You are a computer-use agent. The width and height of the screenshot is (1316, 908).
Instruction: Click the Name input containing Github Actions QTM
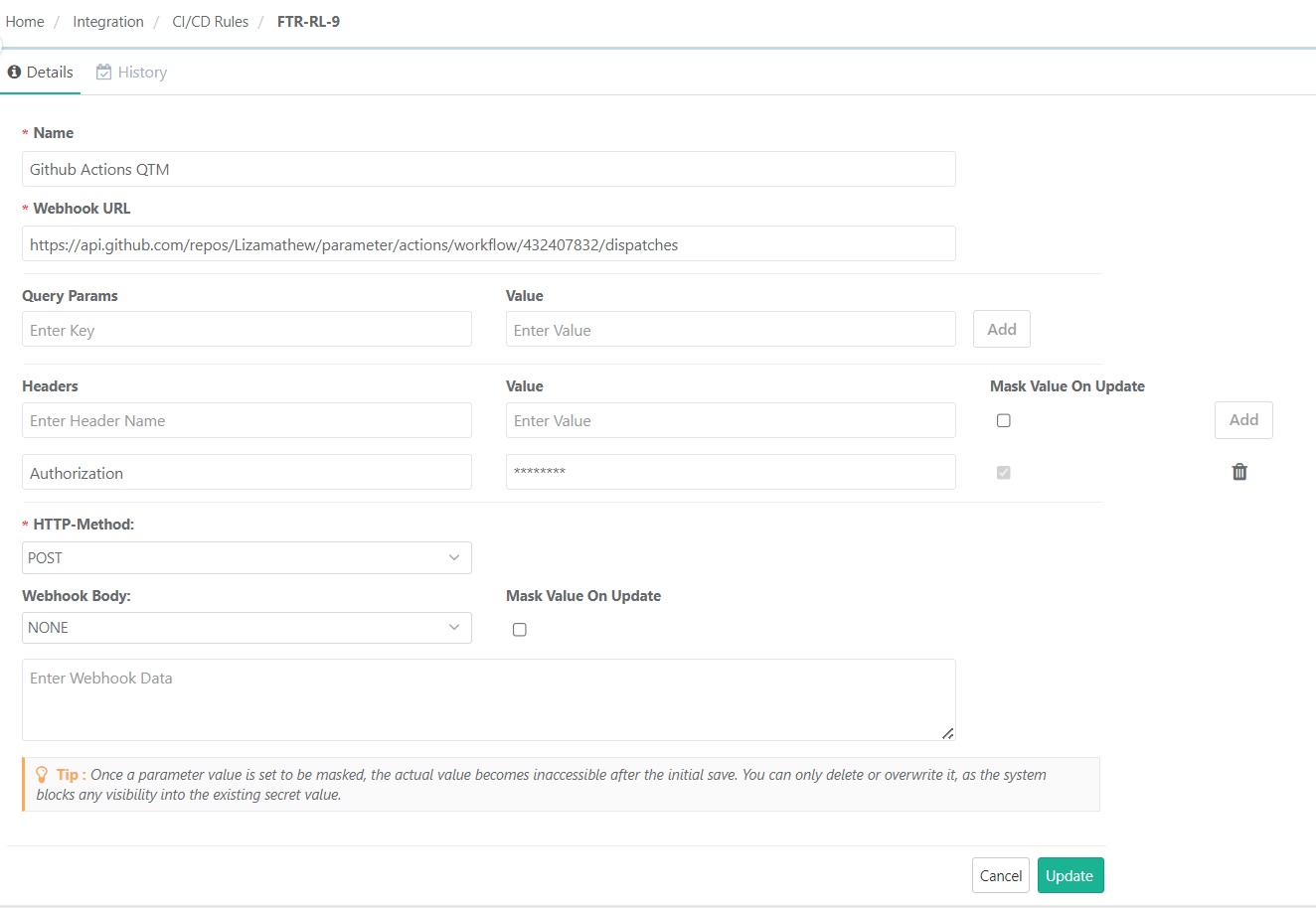coord(487,169)
